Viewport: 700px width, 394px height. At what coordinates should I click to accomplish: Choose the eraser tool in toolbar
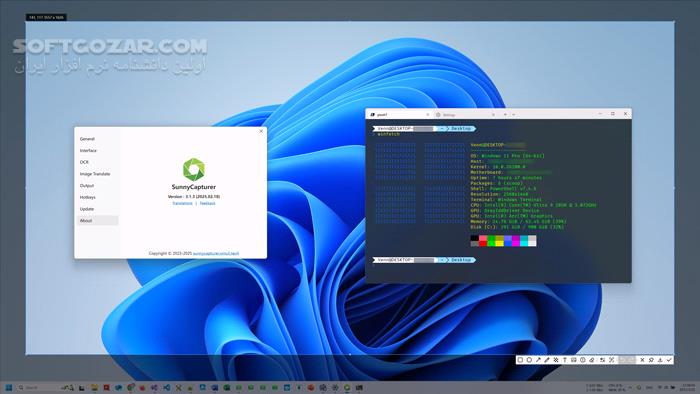click(x=592, y=360)
